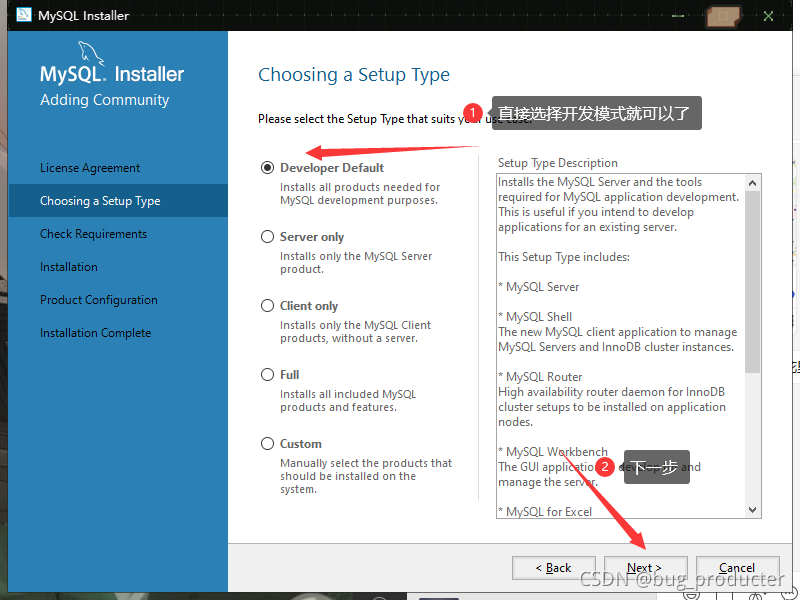
Task: Cancel the MySQL installation
Action: click(737, 568)
